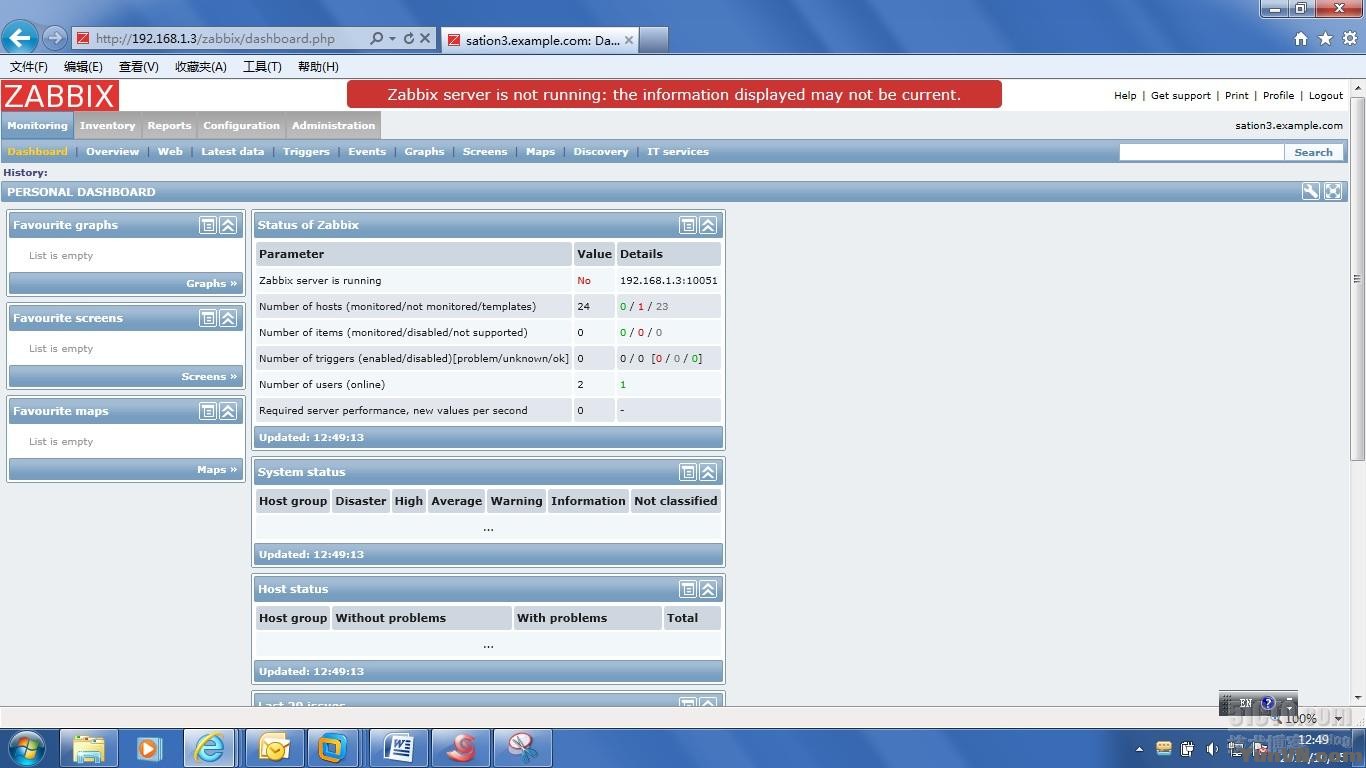Close the sation3.example.com browser tab
This screenshot has height=768, width=1366.
[629, 40]
